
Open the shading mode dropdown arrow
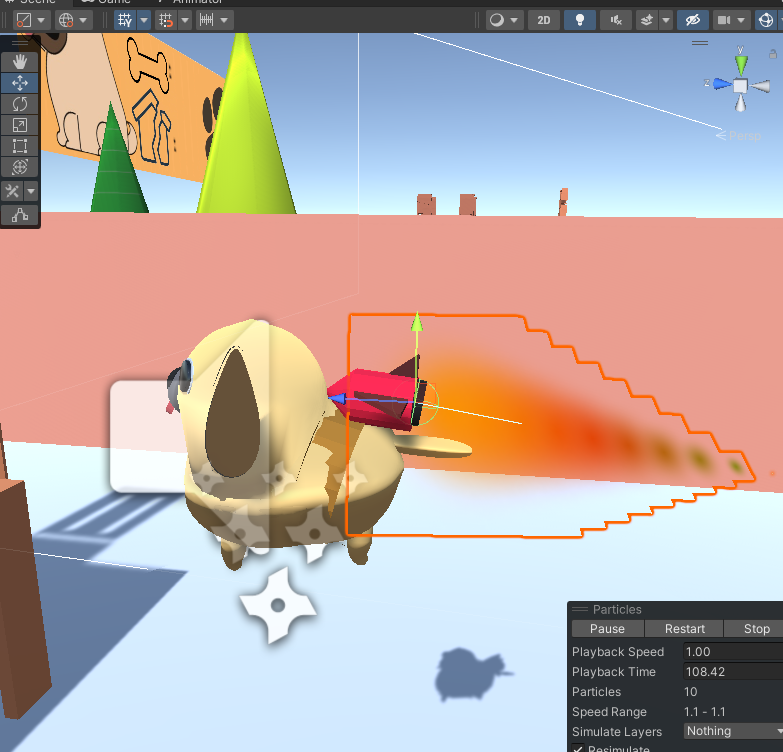pos(41,20)
